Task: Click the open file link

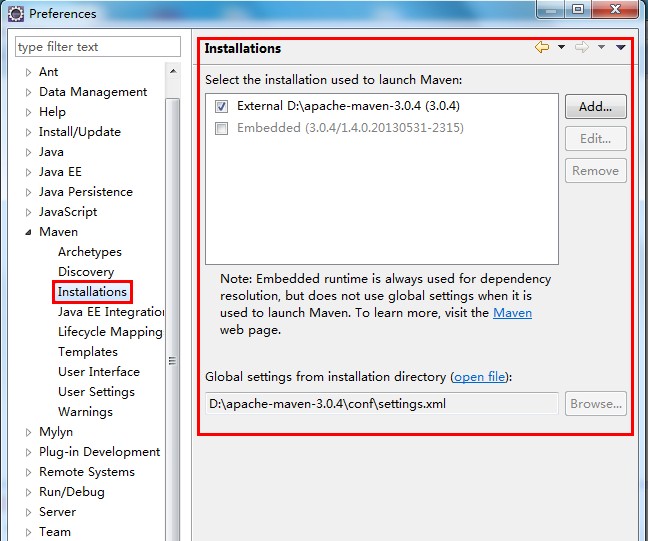Action: [x=479, y=377]
